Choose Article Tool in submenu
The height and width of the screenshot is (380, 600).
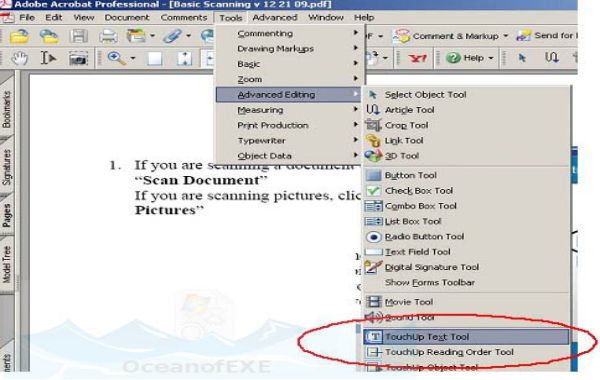[466, 110]
